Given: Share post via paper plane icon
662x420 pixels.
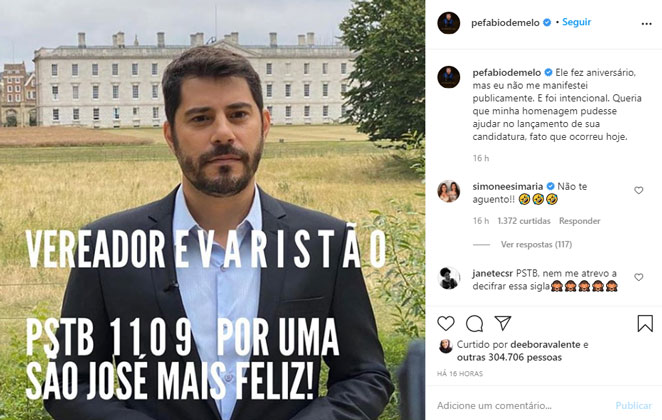Looking at the screenshot, I should pyautogui.click(x=503, y=323).
